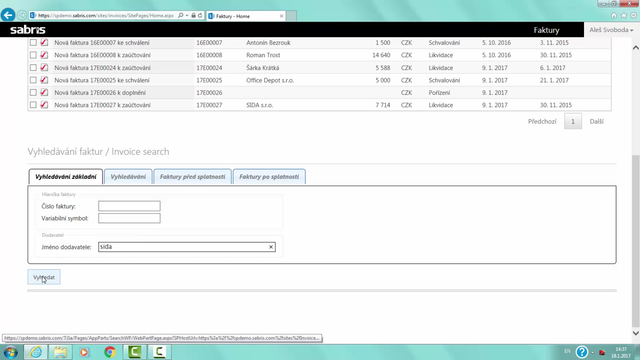This screenshot has width=640, height=360.
Task: Open Internet Explorer from the taskbar
Action: pyautogui.click(x=36, y=352)
